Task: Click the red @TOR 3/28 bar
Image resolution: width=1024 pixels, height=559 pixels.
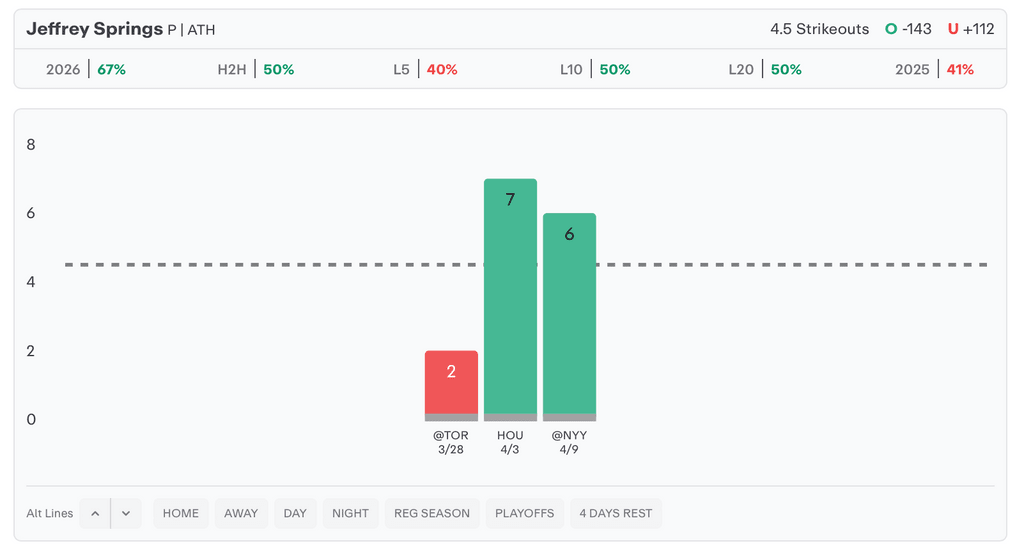Action: pos(451,384)
